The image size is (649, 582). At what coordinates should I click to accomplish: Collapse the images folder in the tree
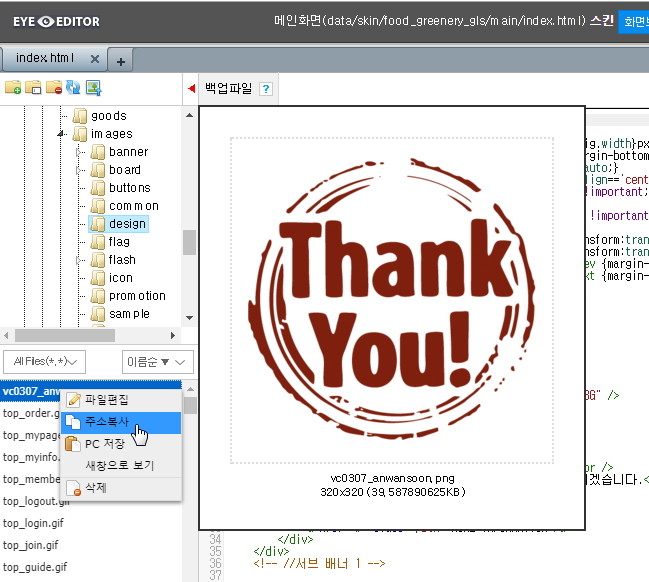61,134
